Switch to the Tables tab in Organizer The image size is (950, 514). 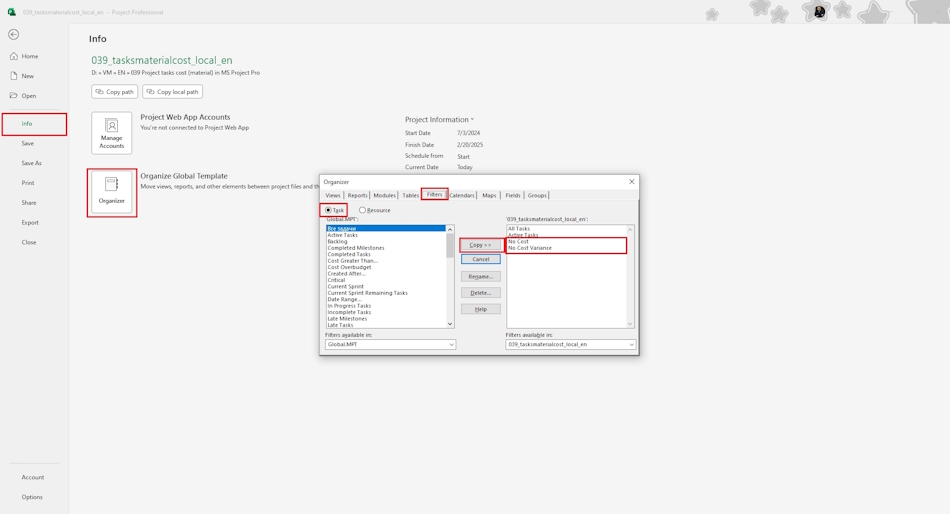410,195
